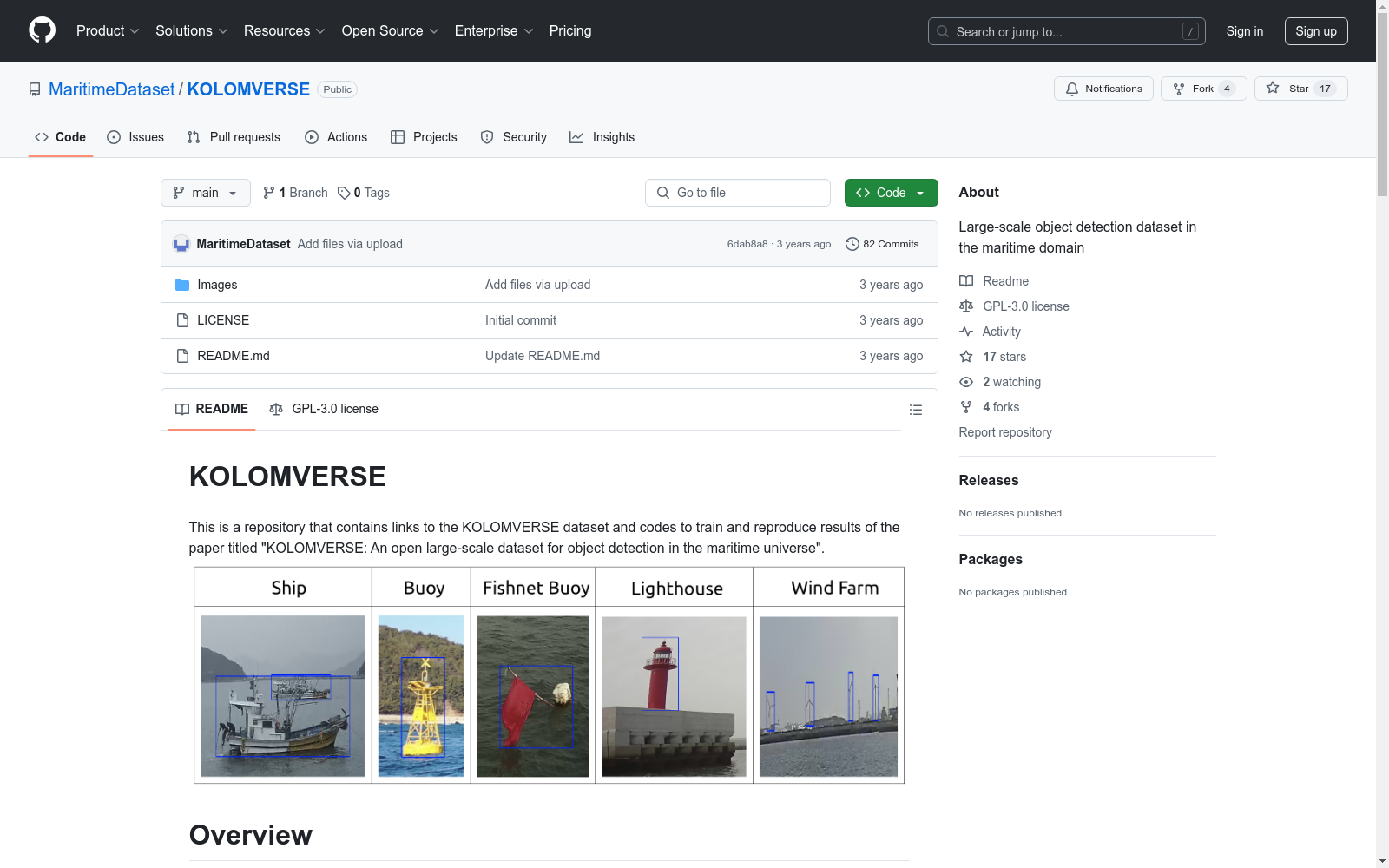View the 17 stars list

click(993, 357)
